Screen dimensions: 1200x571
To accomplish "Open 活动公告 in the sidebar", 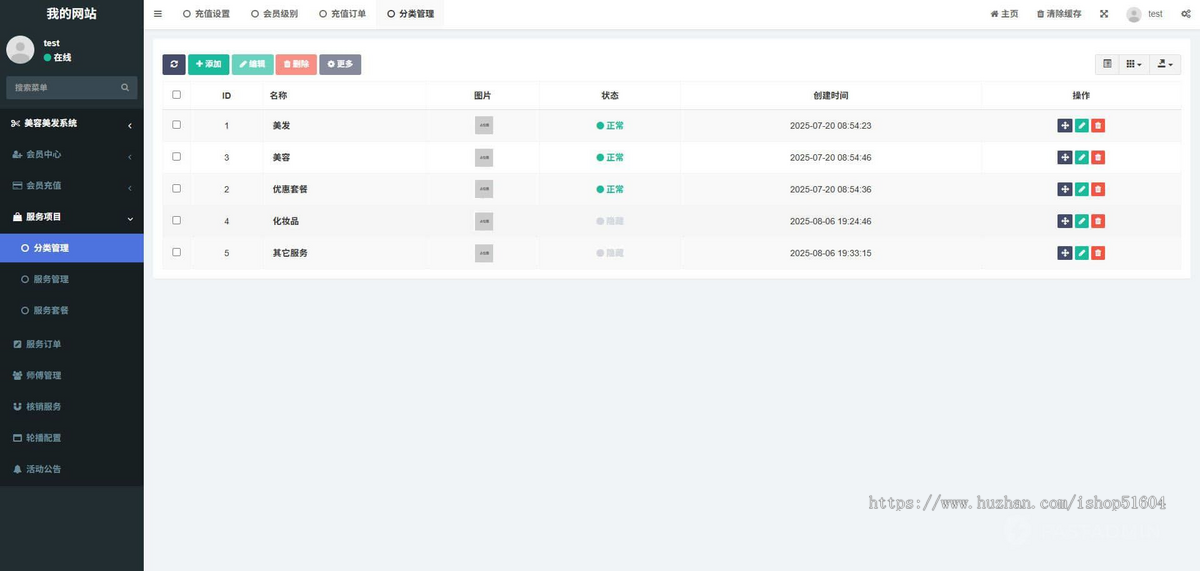I will (72, 469).
